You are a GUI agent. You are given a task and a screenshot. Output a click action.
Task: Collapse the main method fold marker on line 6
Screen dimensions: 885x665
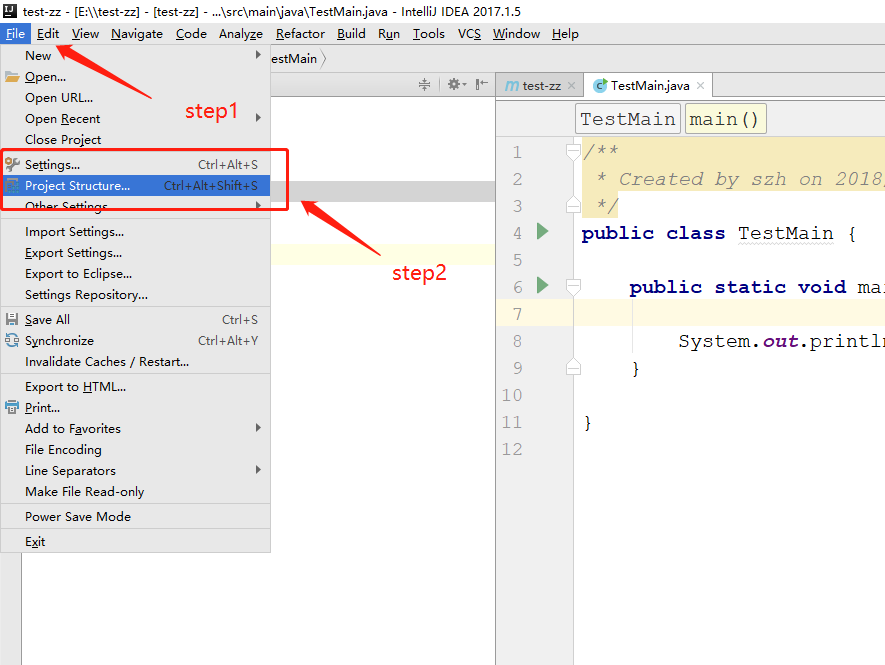[x=573, y=287]
